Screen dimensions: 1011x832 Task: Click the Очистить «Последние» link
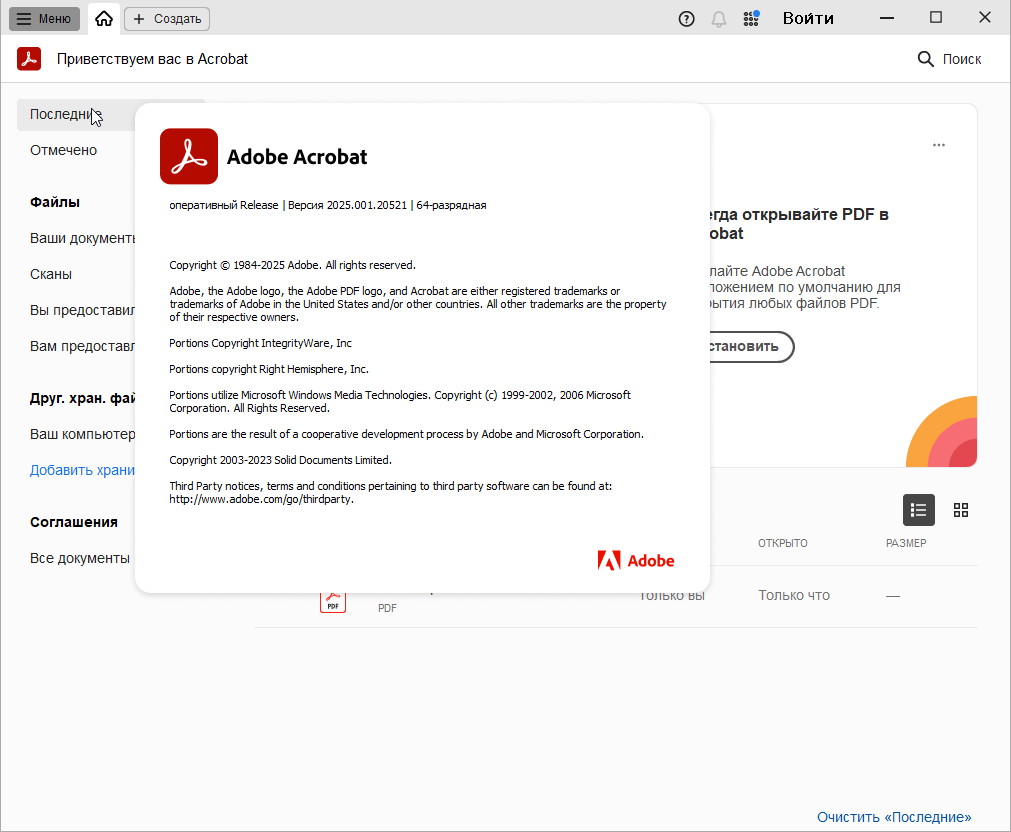pos(894,817)
